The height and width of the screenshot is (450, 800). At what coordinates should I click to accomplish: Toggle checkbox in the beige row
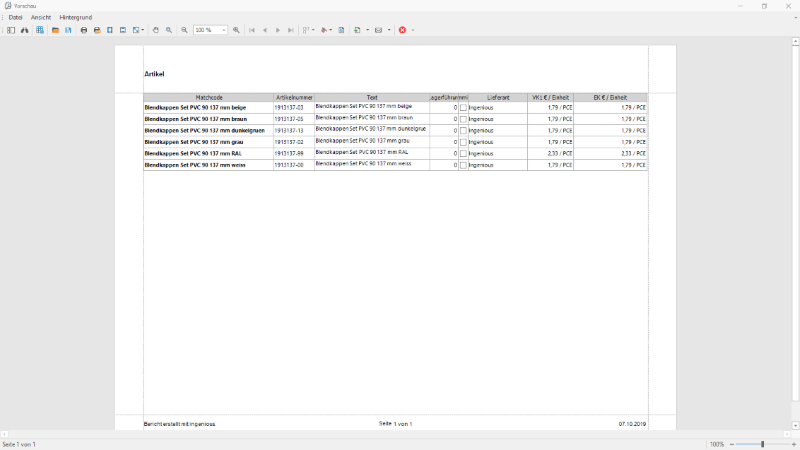click(463, 108)
